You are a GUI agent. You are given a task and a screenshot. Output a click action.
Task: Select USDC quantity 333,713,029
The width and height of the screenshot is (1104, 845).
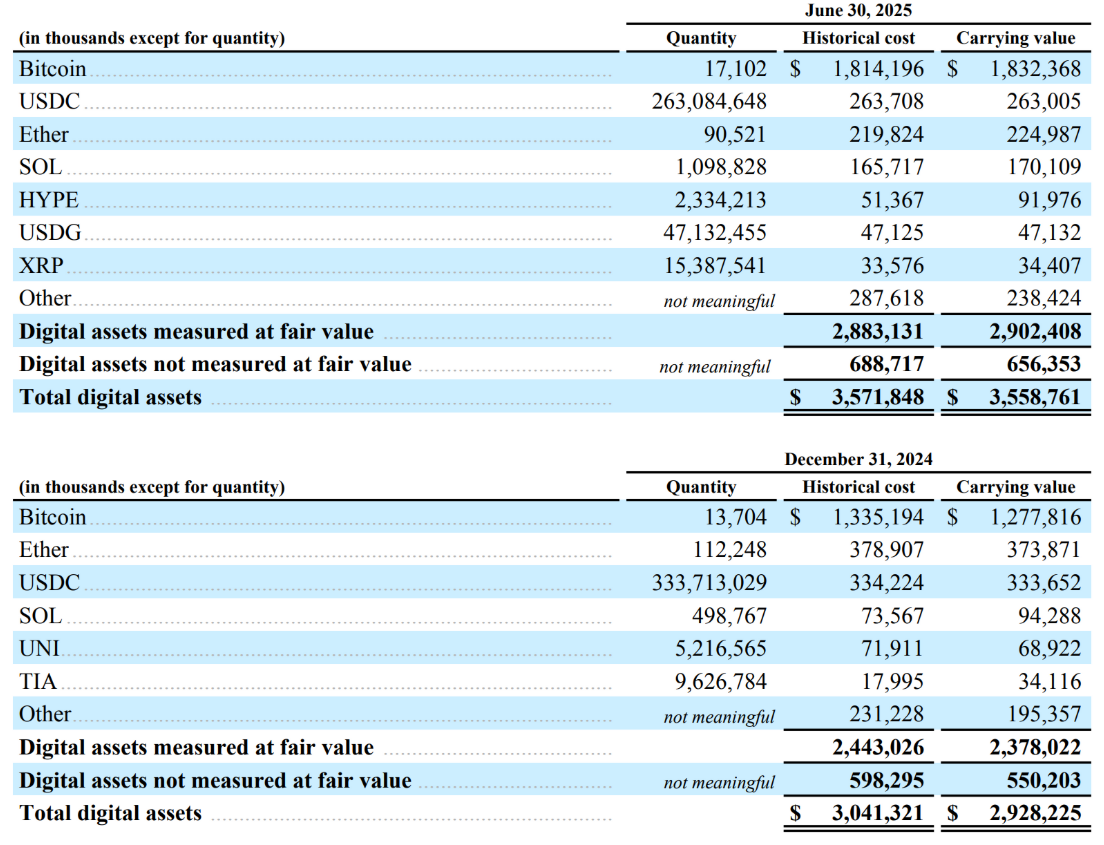pos(709,583)
